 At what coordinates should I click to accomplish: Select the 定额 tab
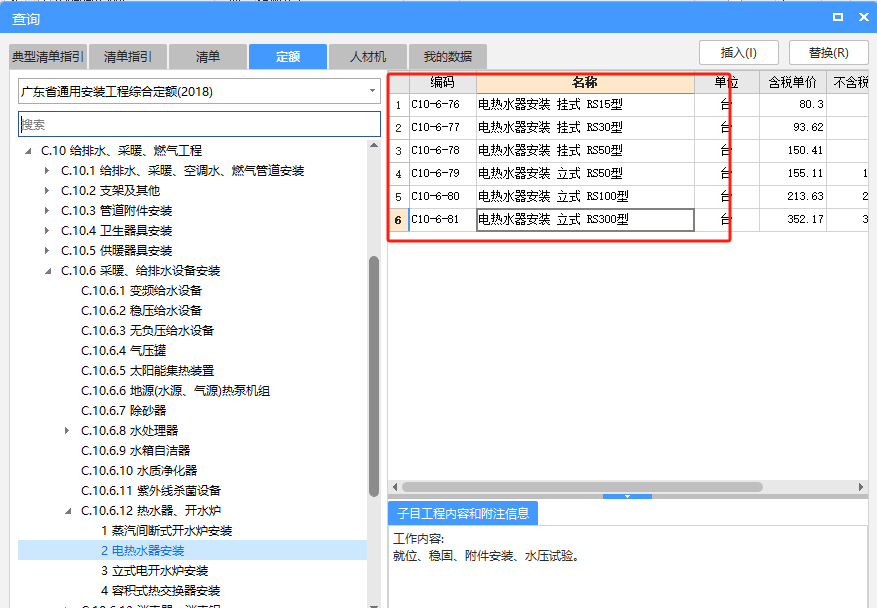(x=287, y=56)
